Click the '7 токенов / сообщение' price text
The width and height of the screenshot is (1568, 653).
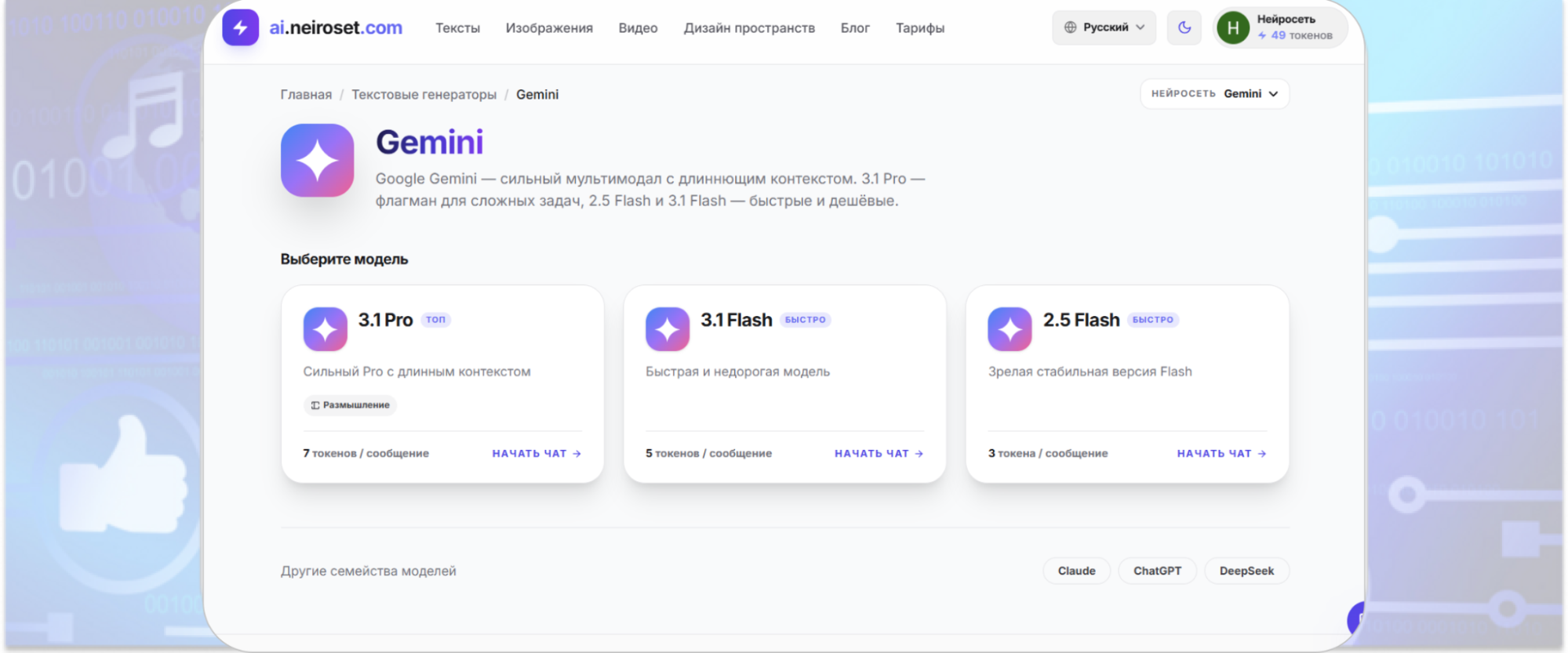pyautogui.click(x=366, y=454)
